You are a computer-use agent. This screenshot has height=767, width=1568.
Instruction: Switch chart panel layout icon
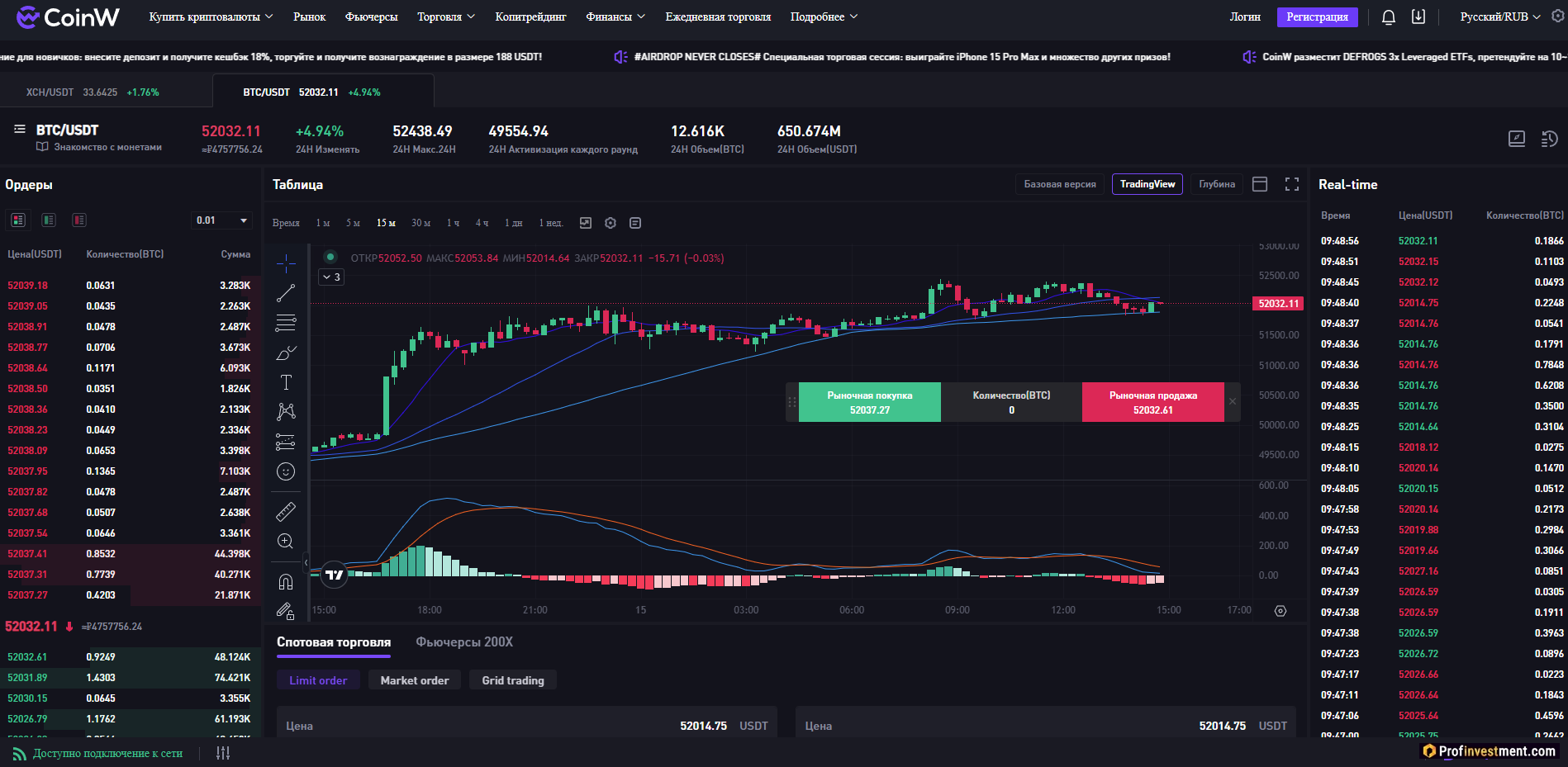click(1260, 184)
